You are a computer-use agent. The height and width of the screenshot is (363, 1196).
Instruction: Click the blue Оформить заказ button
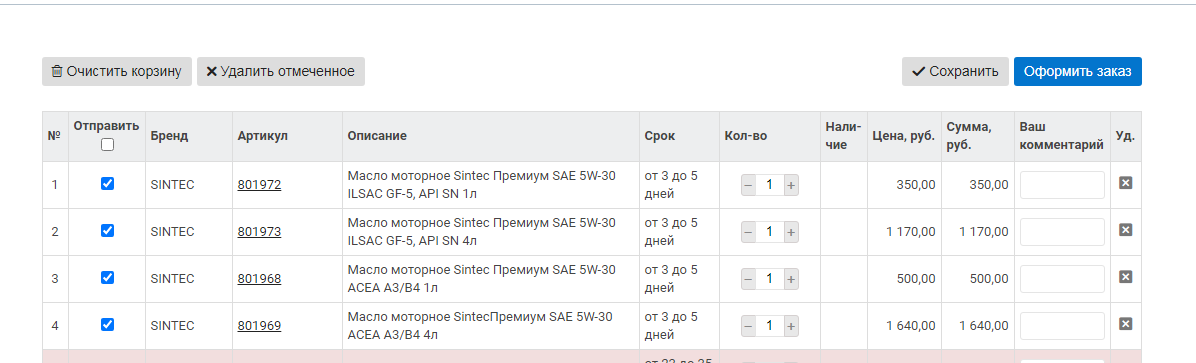pos(1077,72)
